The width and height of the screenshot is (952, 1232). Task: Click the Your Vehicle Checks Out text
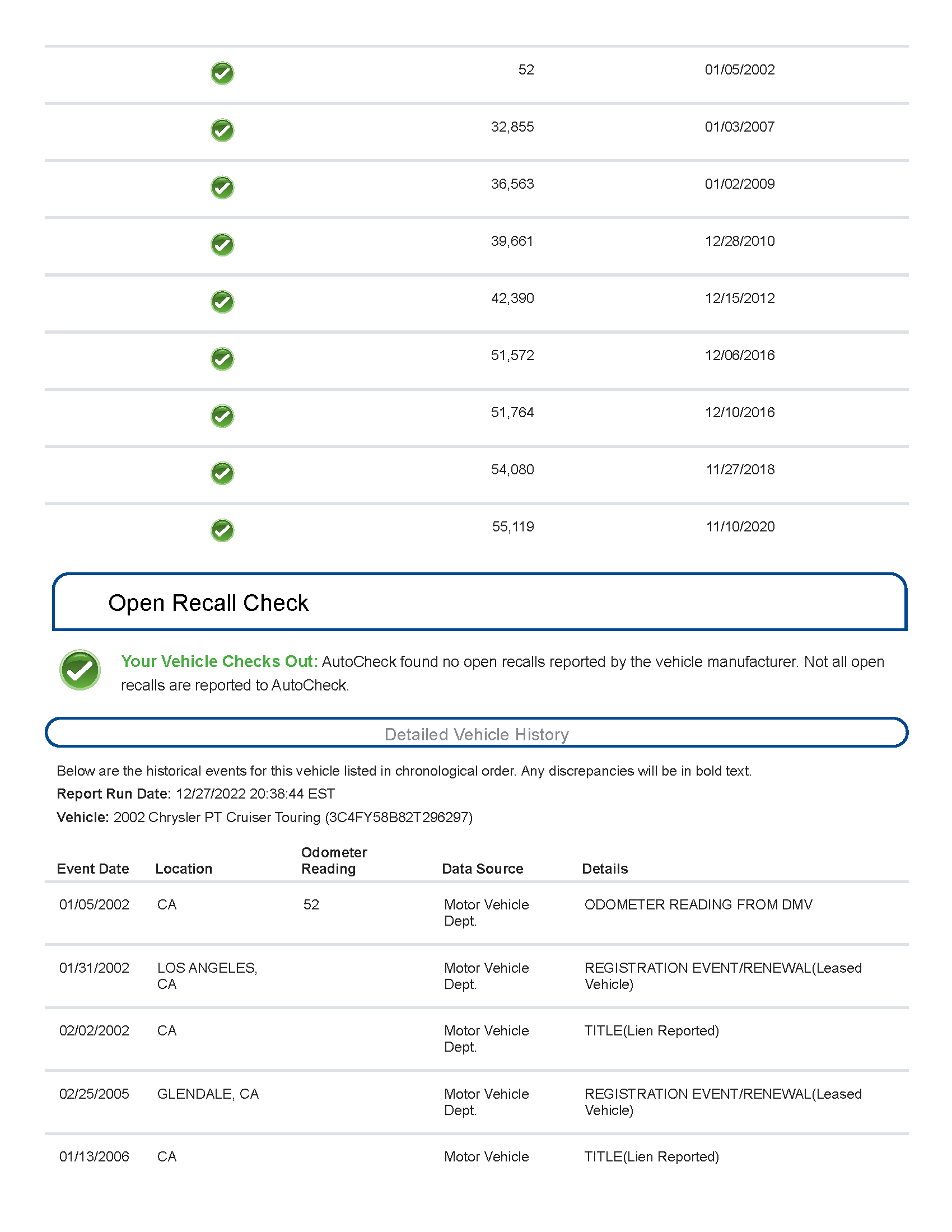(220, 661)
